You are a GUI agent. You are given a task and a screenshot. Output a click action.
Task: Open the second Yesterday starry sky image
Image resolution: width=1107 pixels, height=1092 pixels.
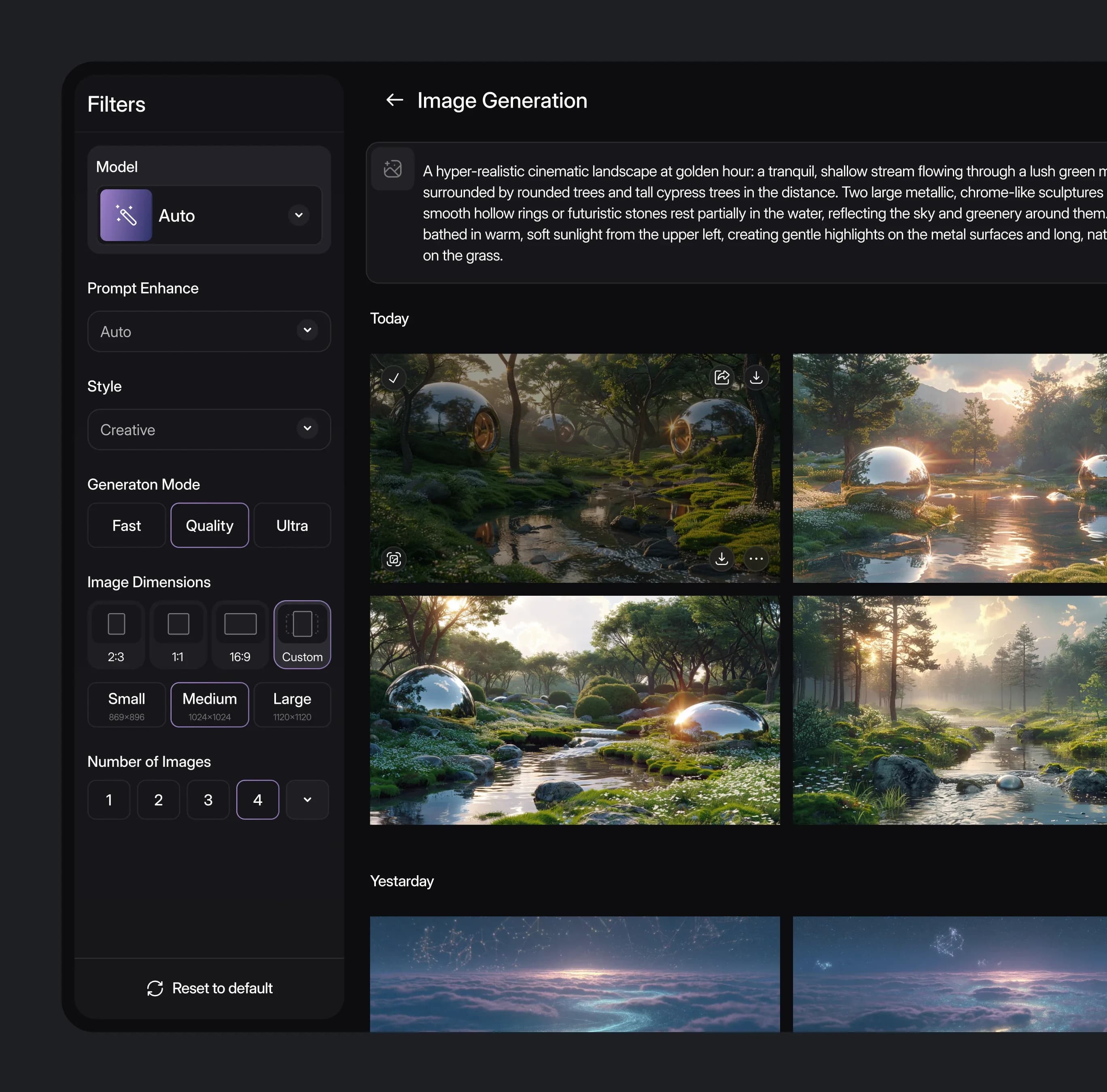point(950,975)
